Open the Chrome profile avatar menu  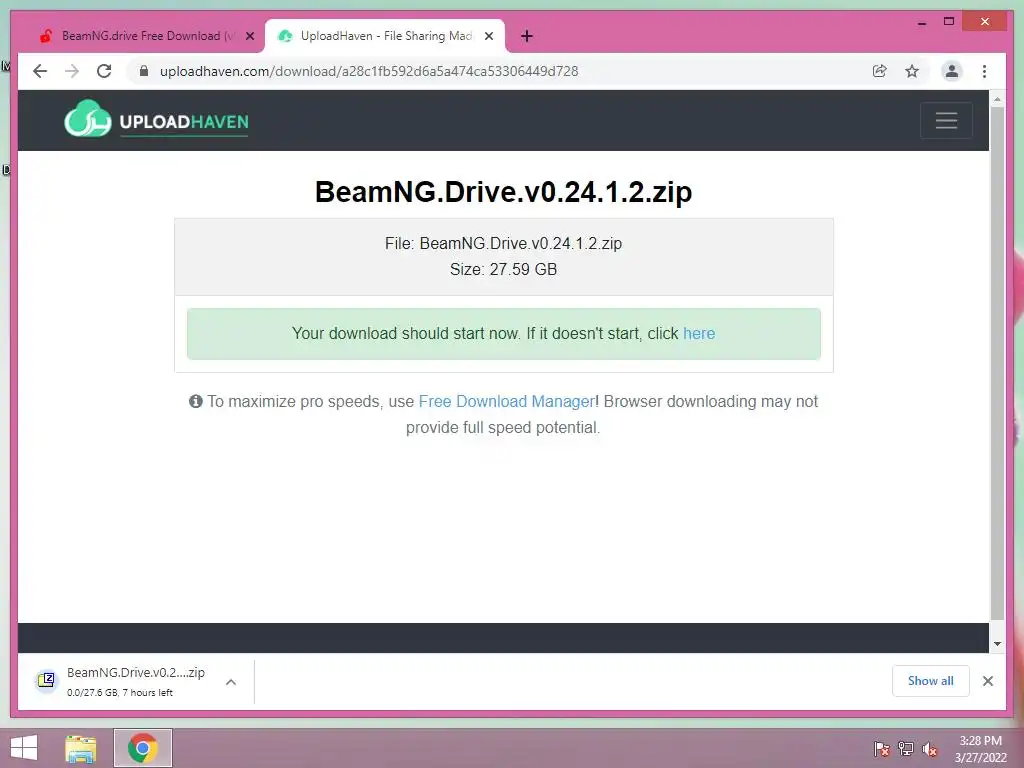tap(952, 71)
